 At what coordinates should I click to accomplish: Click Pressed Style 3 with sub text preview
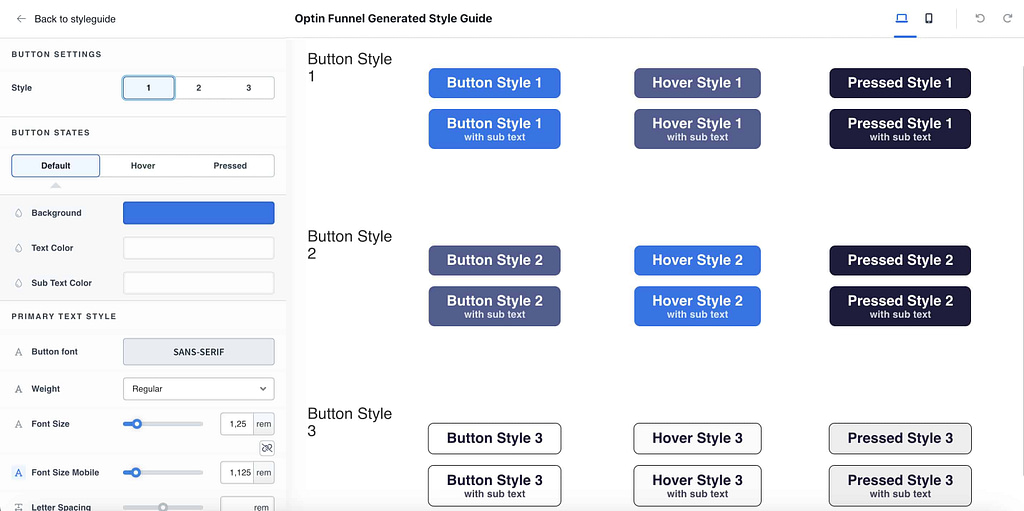pyautogui.click(x=900, y=486)
